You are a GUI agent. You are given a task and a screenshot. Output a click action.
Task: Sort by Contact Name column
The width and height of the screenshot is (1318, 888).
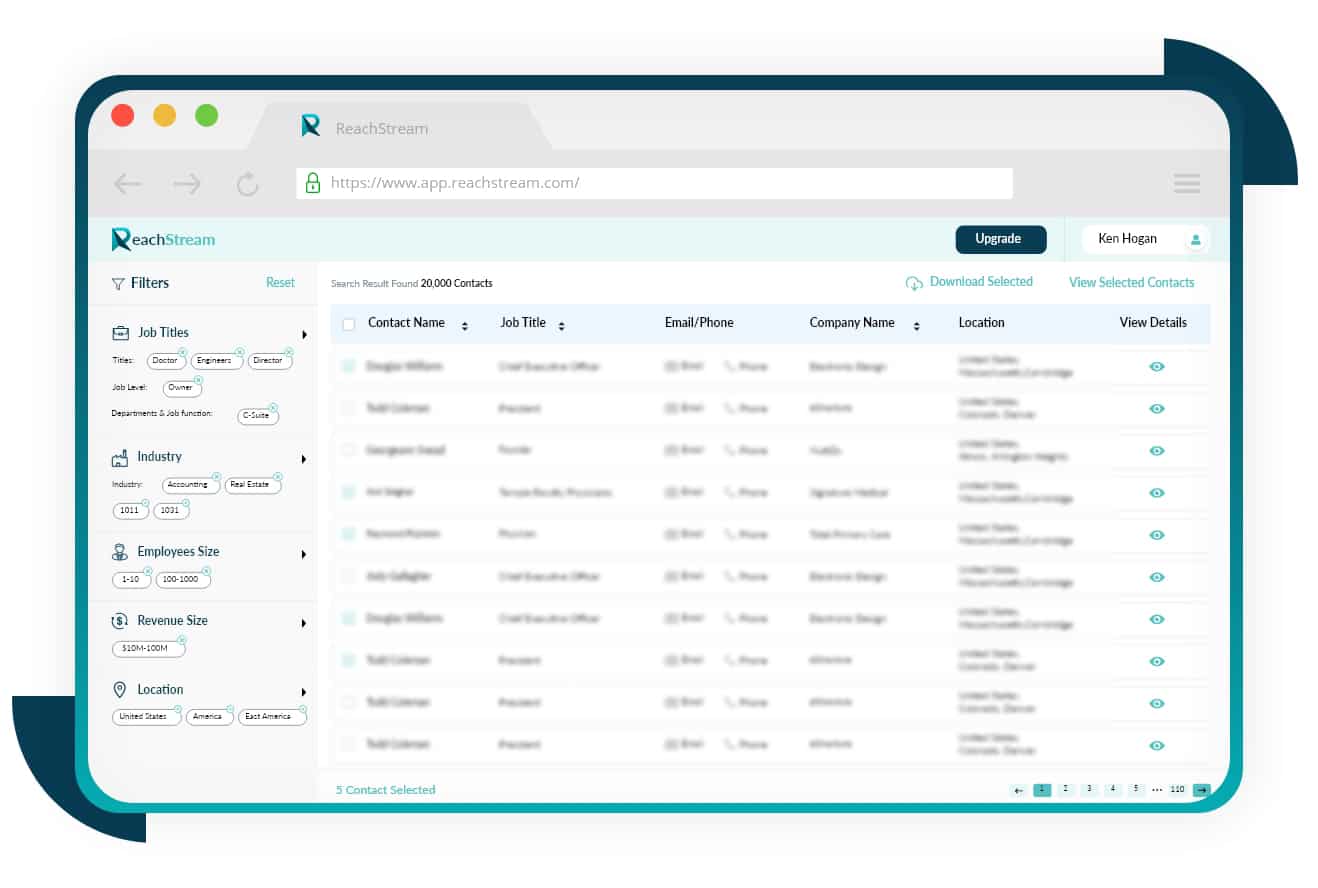465,326
